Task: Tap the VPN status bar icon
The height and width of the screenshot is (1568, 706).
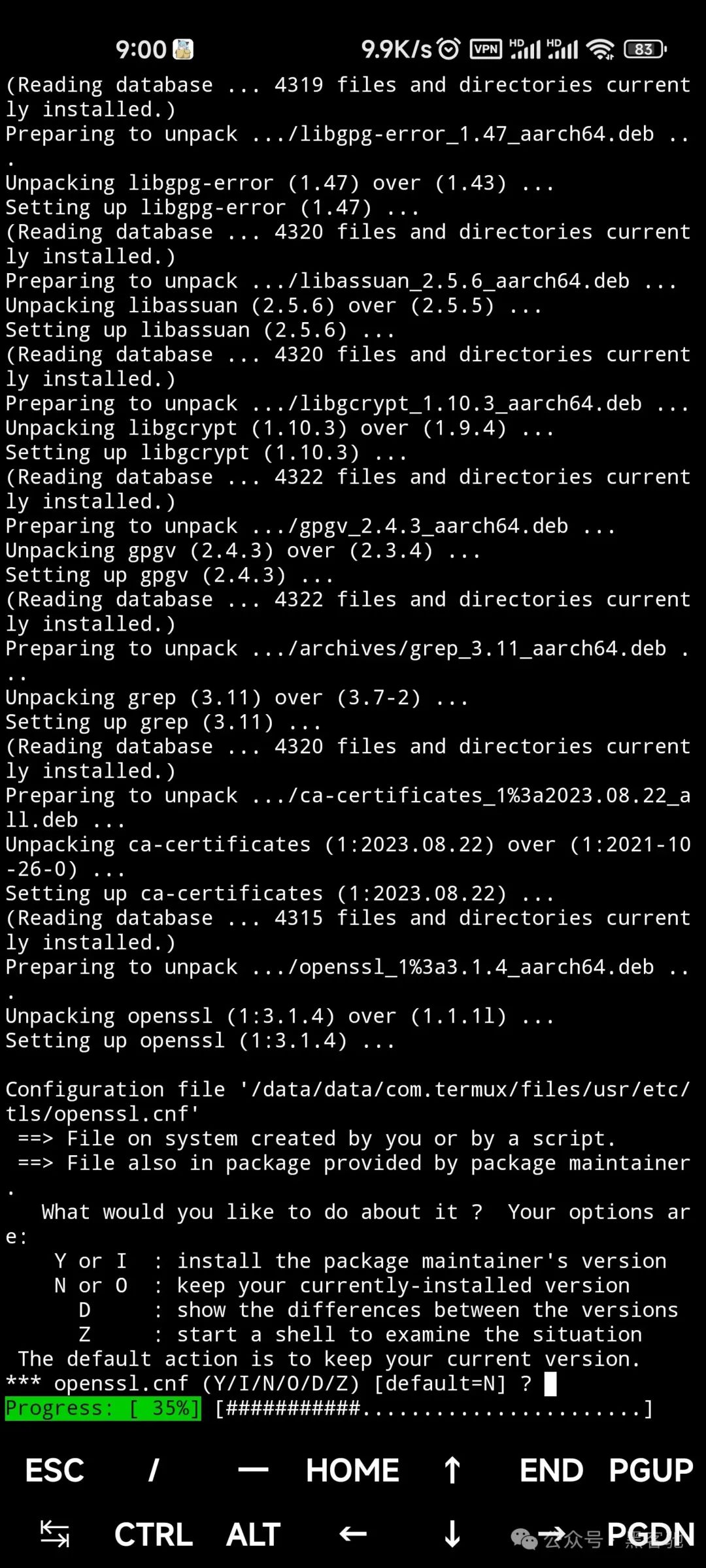Action: tap(486, 49)
